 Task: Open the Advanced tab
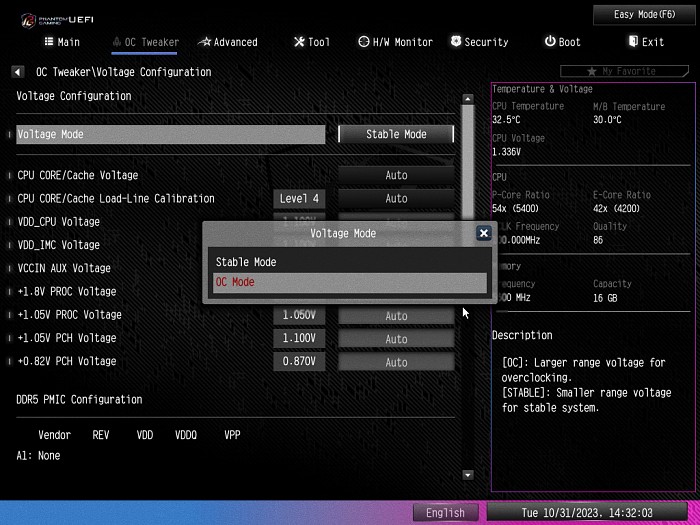228,42
